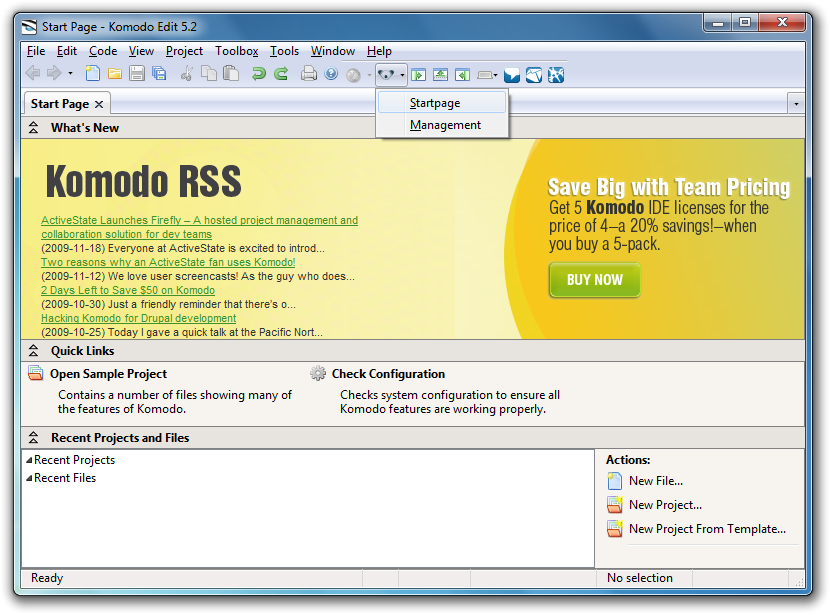Toggle the left pane visibility icon

tap(418, 75)
